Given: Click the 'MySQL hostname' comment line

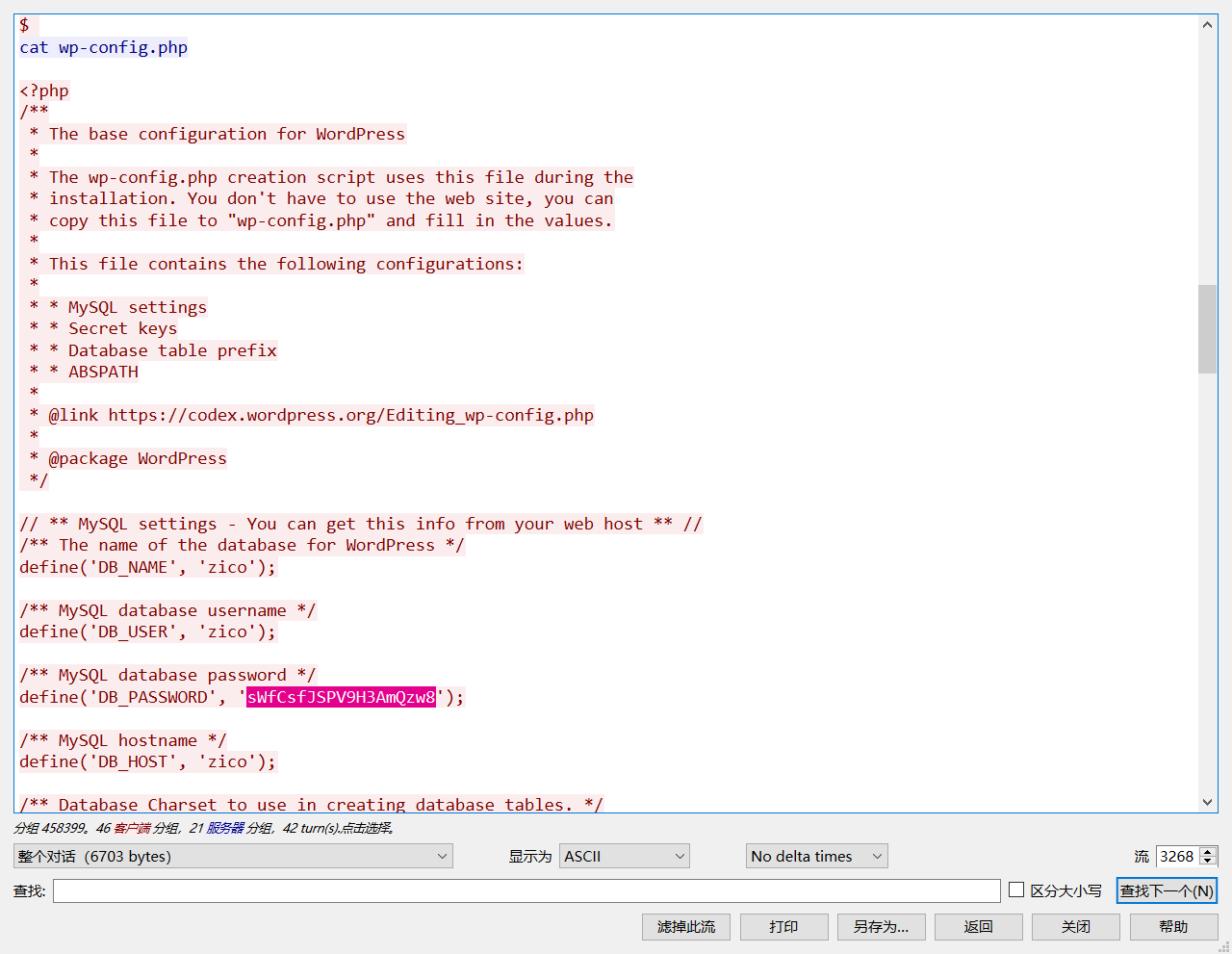Looking at the screenshot, I should click(x=123, y=740).
